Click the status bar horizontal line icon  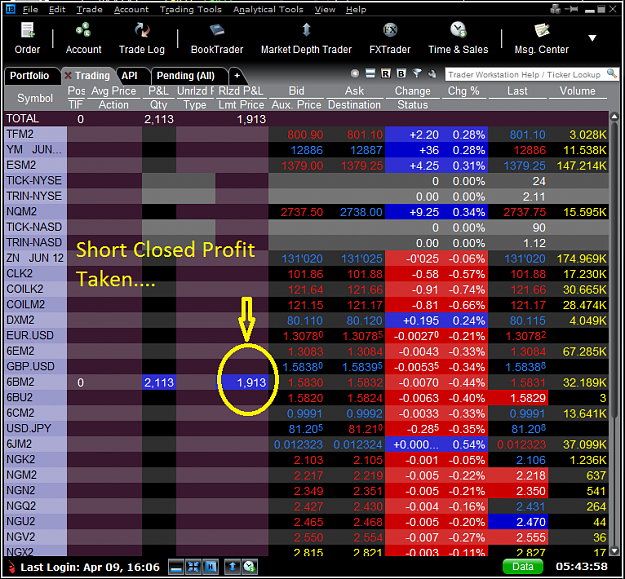(x=176, y=567)
